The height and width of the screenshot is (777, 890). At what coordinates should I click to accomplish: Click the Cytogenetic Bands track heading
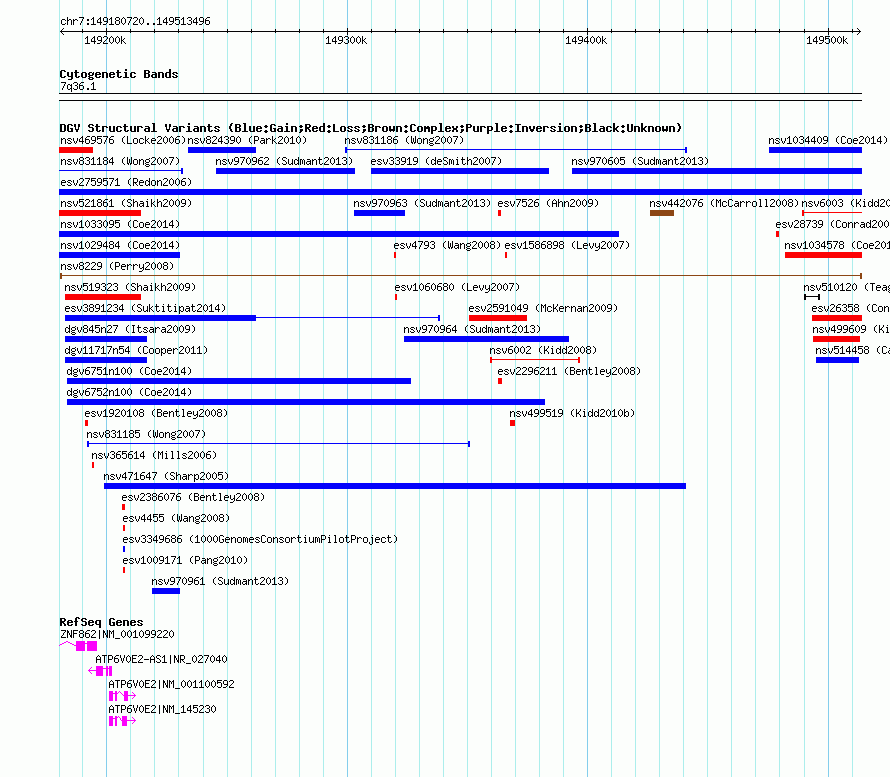point(119,74)
